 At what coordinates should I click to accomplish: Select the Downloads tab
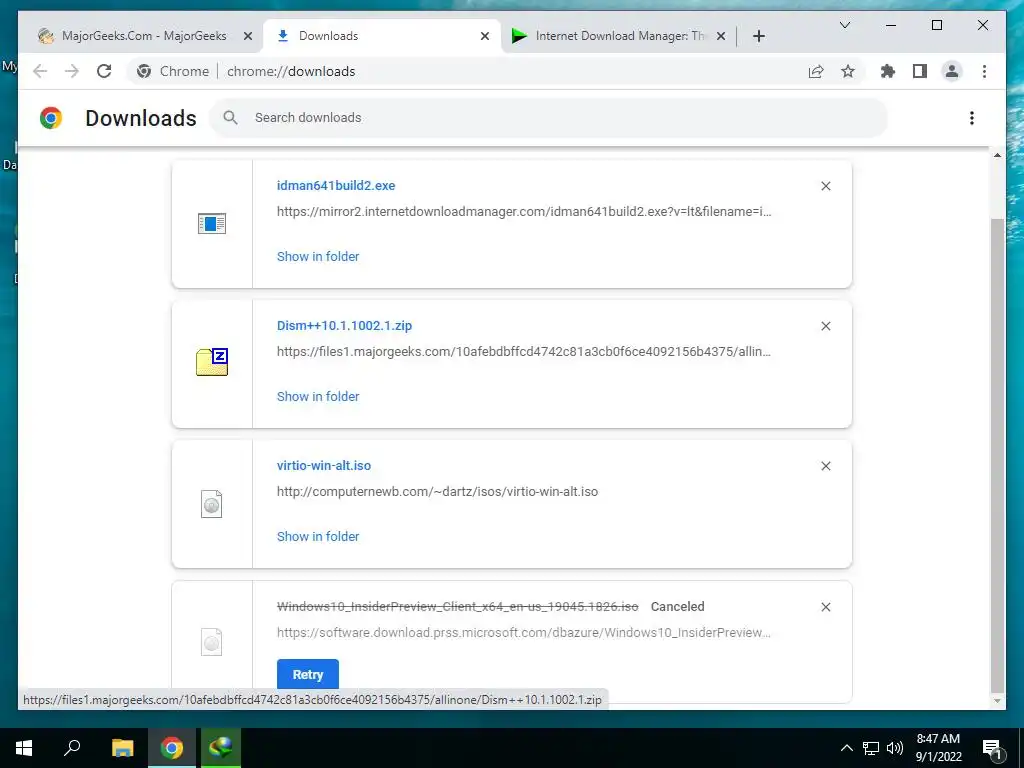coord(383,36)
